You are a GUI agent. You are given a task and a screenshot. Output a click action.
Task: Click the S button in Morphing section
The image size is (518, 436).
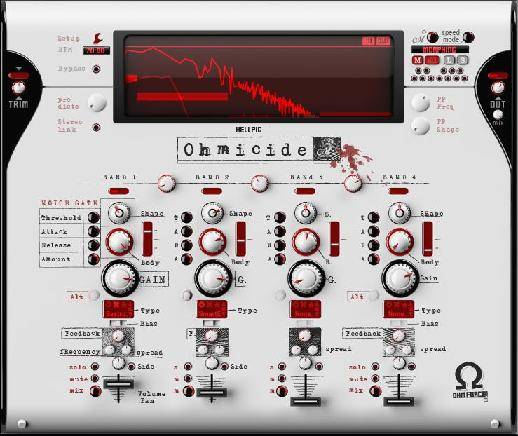462,60
